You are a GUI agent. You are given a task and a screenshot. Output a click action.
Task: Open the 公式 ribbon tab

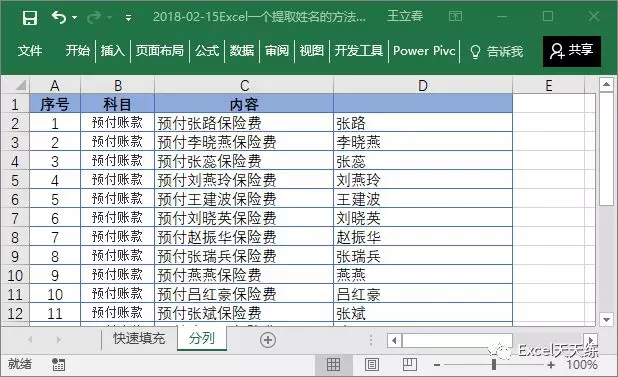[x=207, y=50]
